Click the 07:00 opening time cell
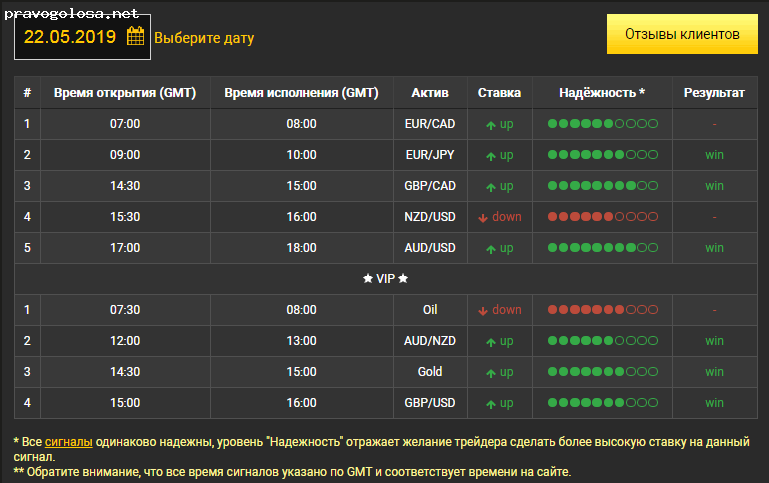769x483 pixels. tap(125, 124)
